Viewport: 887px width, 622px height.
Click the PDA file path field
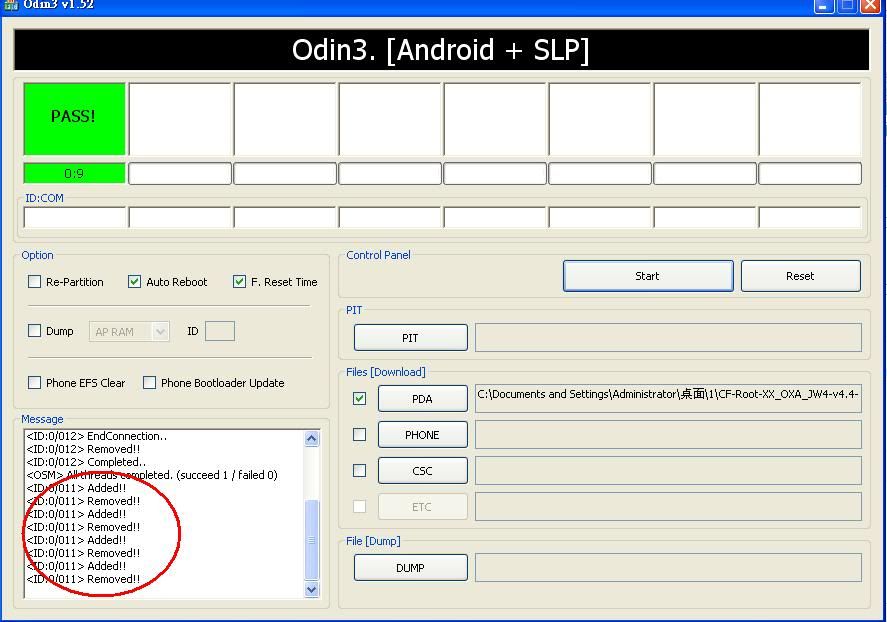(667, 395)
